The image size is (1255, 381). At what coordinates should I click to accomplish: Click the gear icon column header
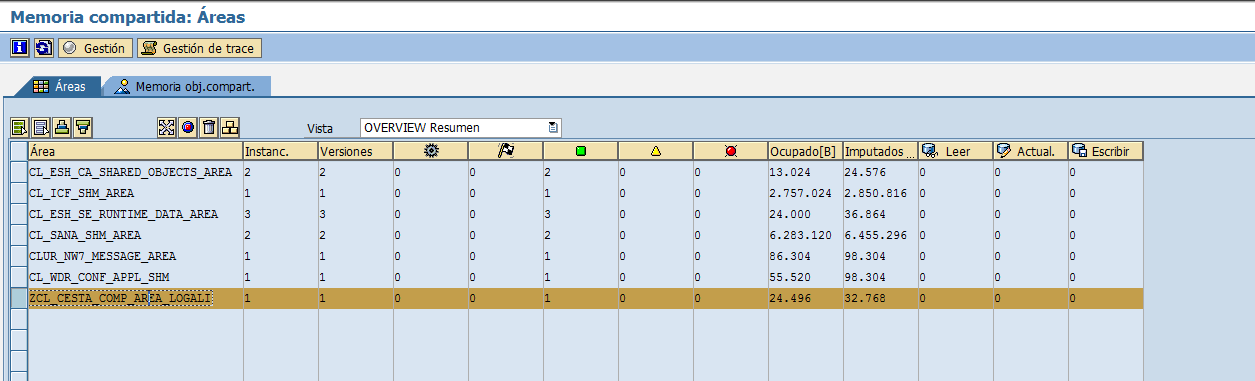[431, 151]
